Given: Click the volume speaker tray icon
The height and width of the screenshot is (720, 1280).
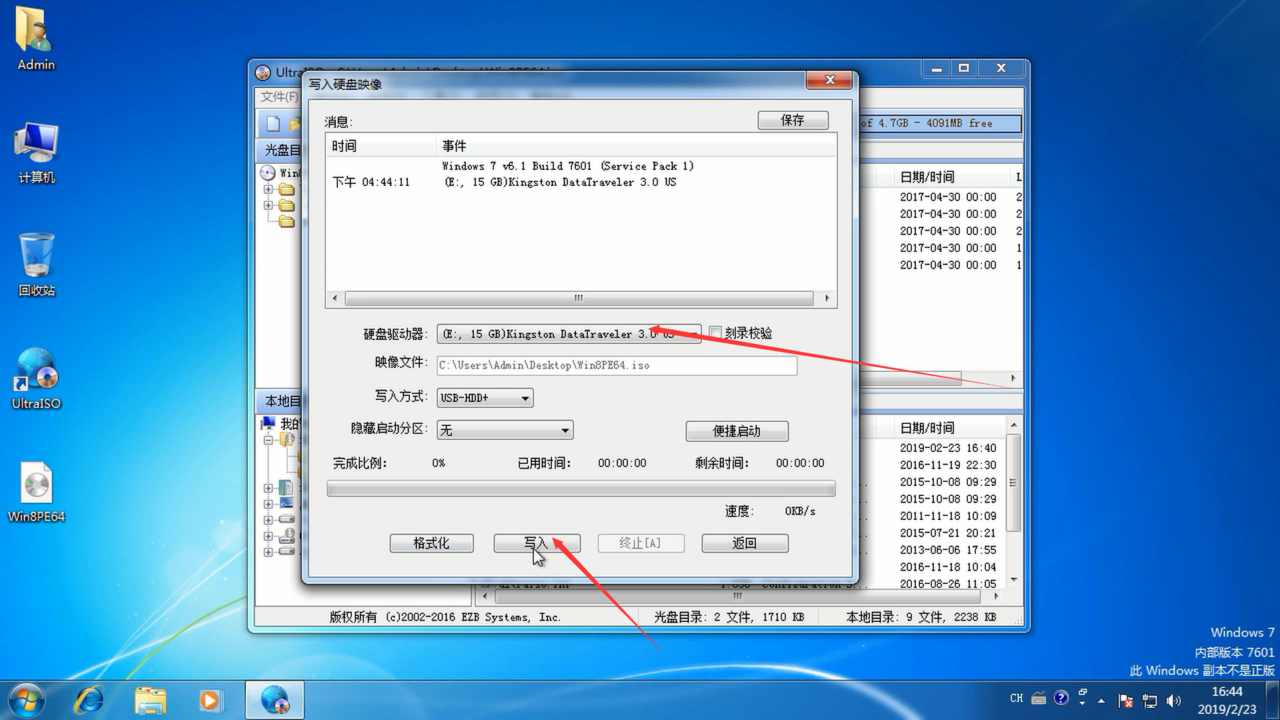Looking at the screenshot, I should pyautogui.click(x=1174, y=700).
